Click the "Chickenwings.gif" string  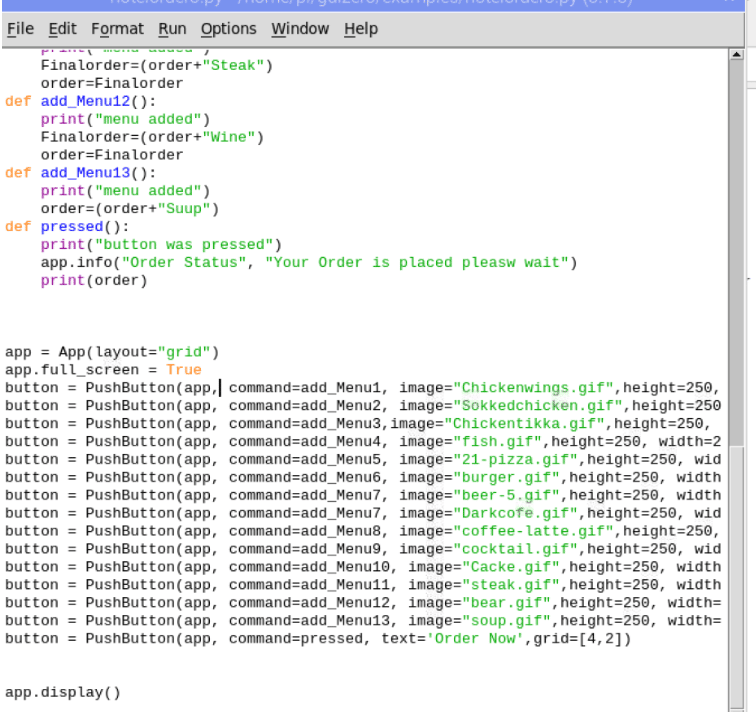(534, 388)
